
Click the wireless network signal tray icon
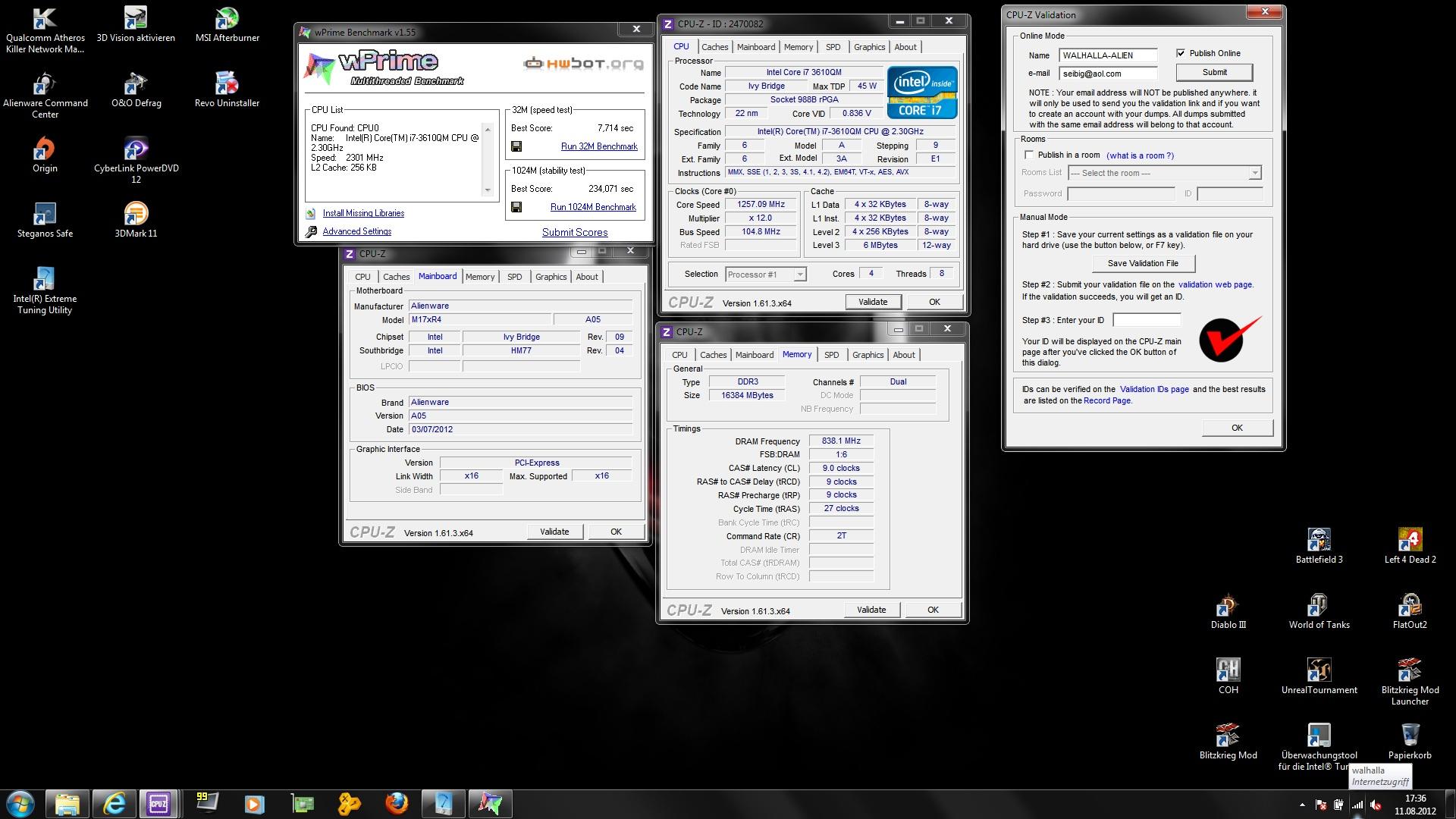(x=1357, y=805)
